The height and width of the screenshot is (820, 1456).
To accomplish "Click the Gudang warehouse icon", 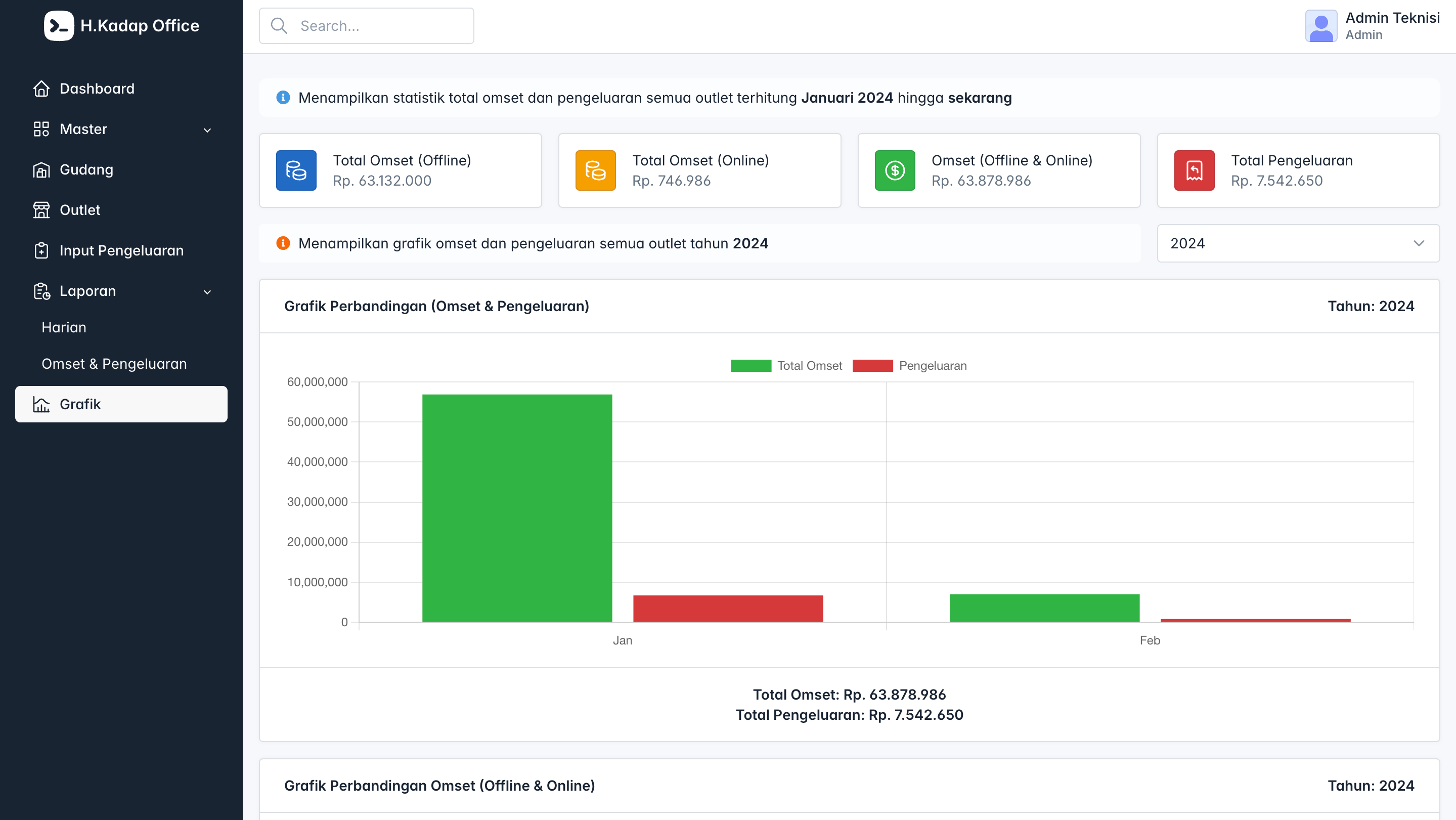I will click(x=41, y=169).
